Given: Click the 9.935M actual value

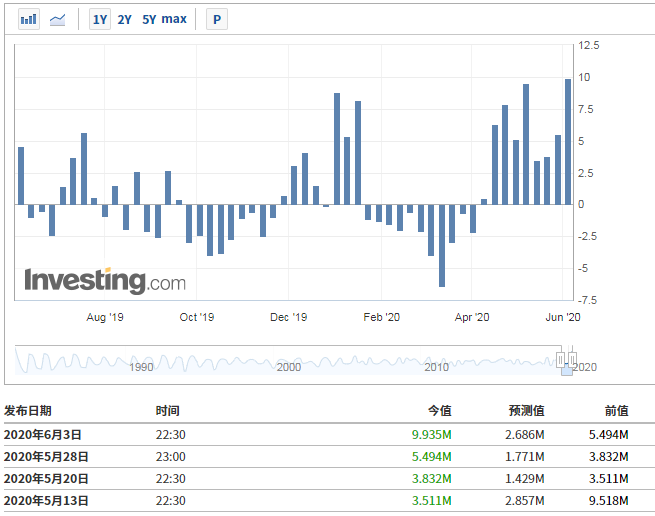Looking at the screenshot, I should point(432,435).
